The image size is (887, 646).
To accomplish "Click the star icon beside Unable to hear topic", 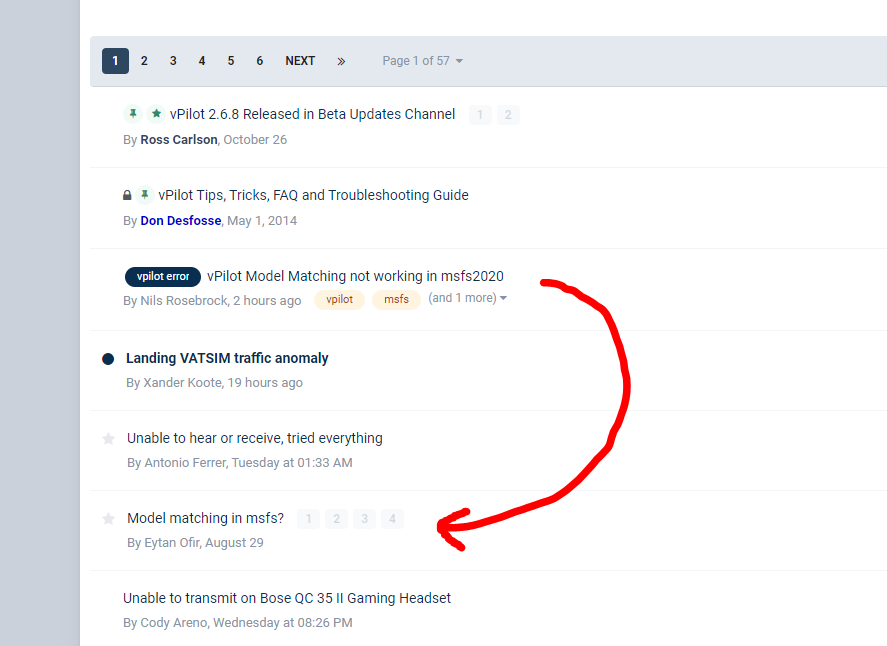I will click(x=109, y=438).
